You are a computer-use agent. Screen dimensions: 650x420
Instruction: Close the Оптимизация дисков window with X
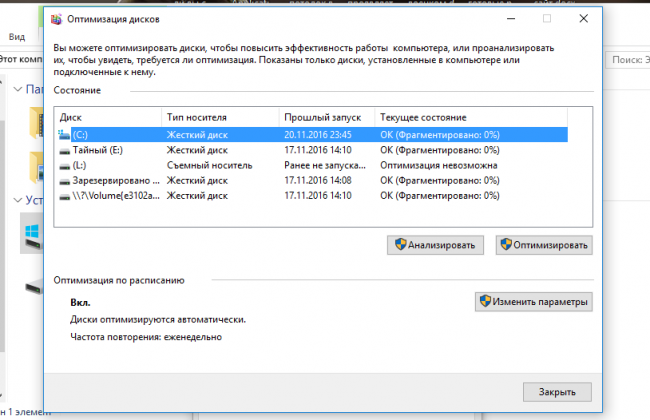pyautogui.click(x=584, y=19)
